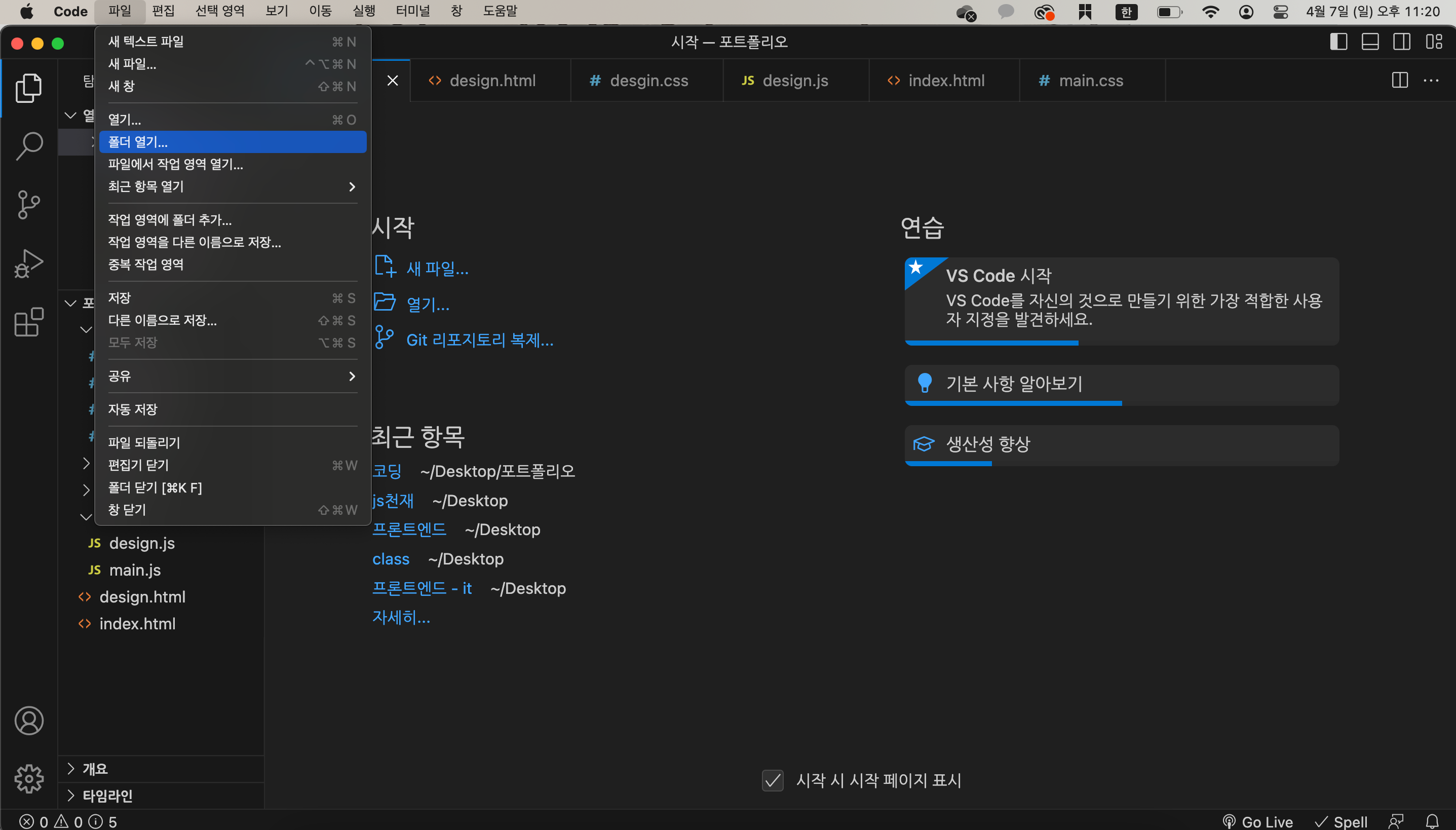The height and width of the screenshot is (830, 1456).
Task: Expand the 개요 outline section
Action: click(161, 768)
